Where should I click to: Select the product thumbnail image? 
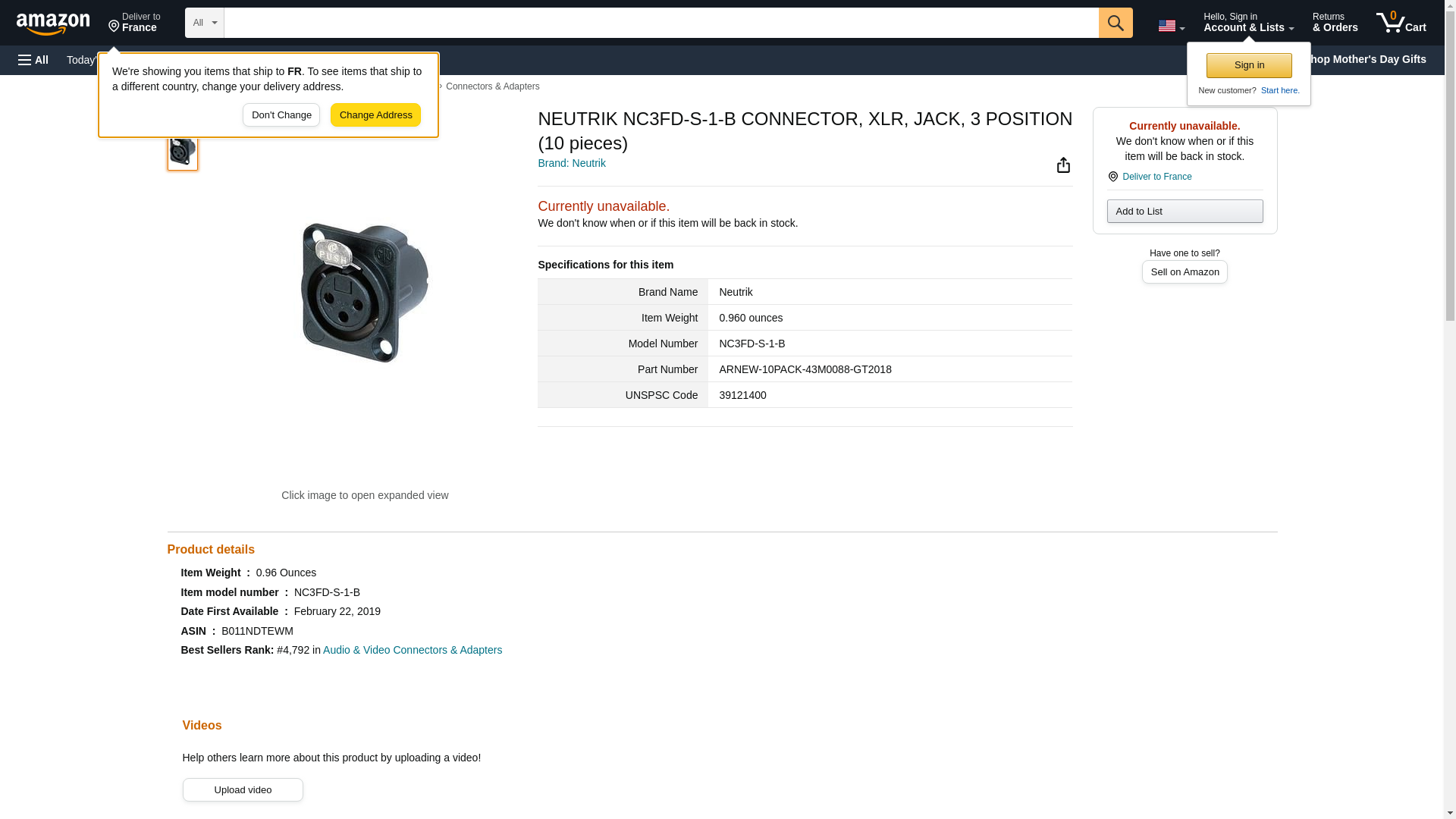182,151
